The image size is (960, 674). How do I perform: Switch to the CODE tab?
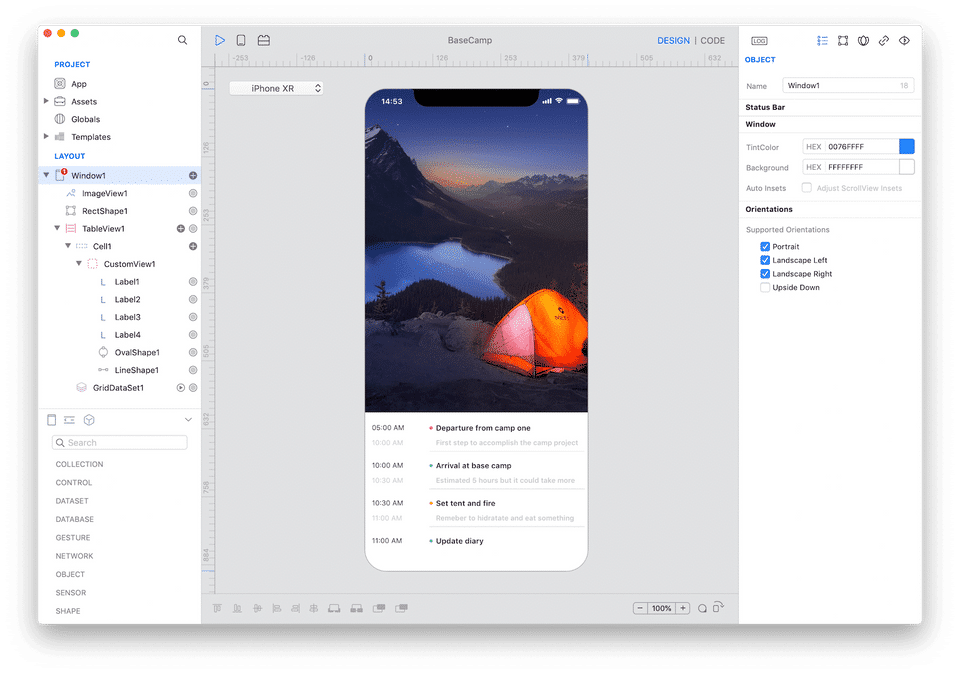click(712, 41)
